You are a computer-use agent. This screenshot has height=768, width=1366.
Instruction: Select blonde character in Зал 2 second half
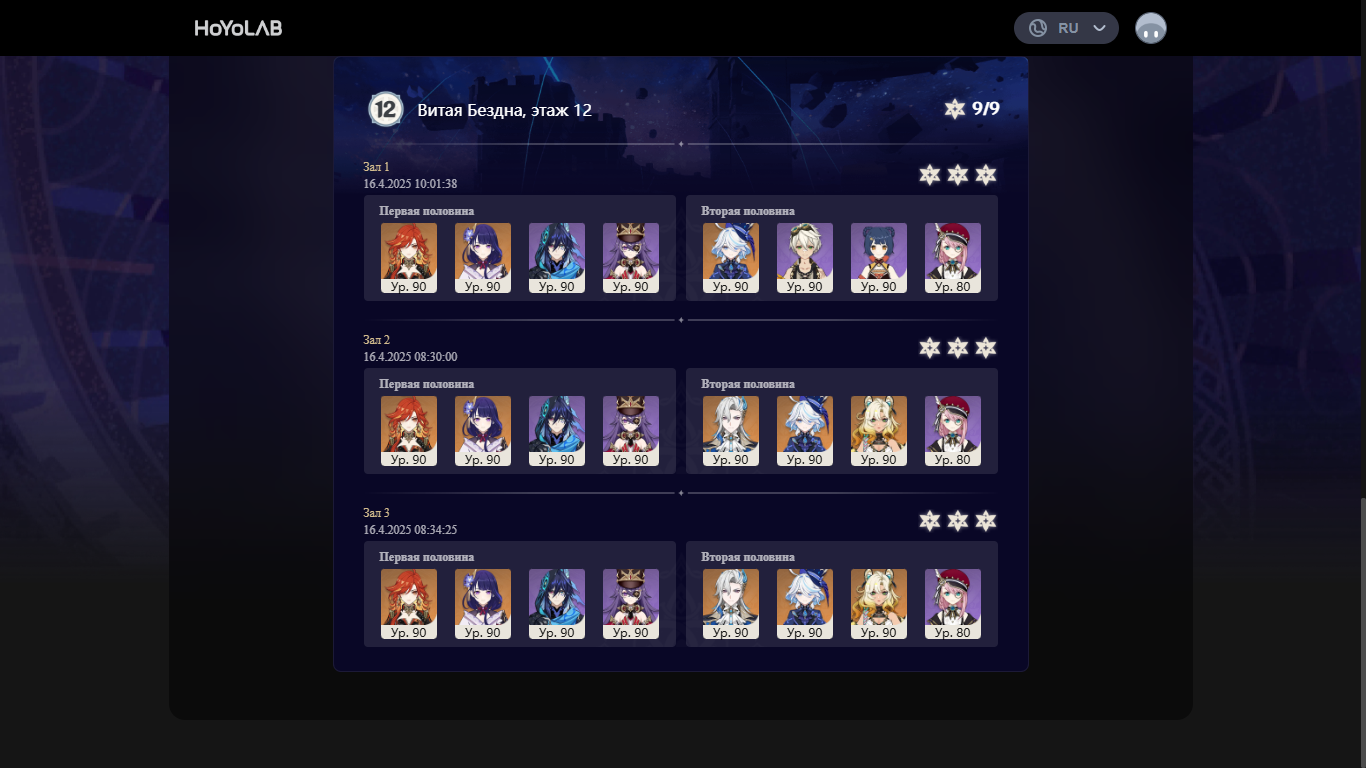coord(879,431)
